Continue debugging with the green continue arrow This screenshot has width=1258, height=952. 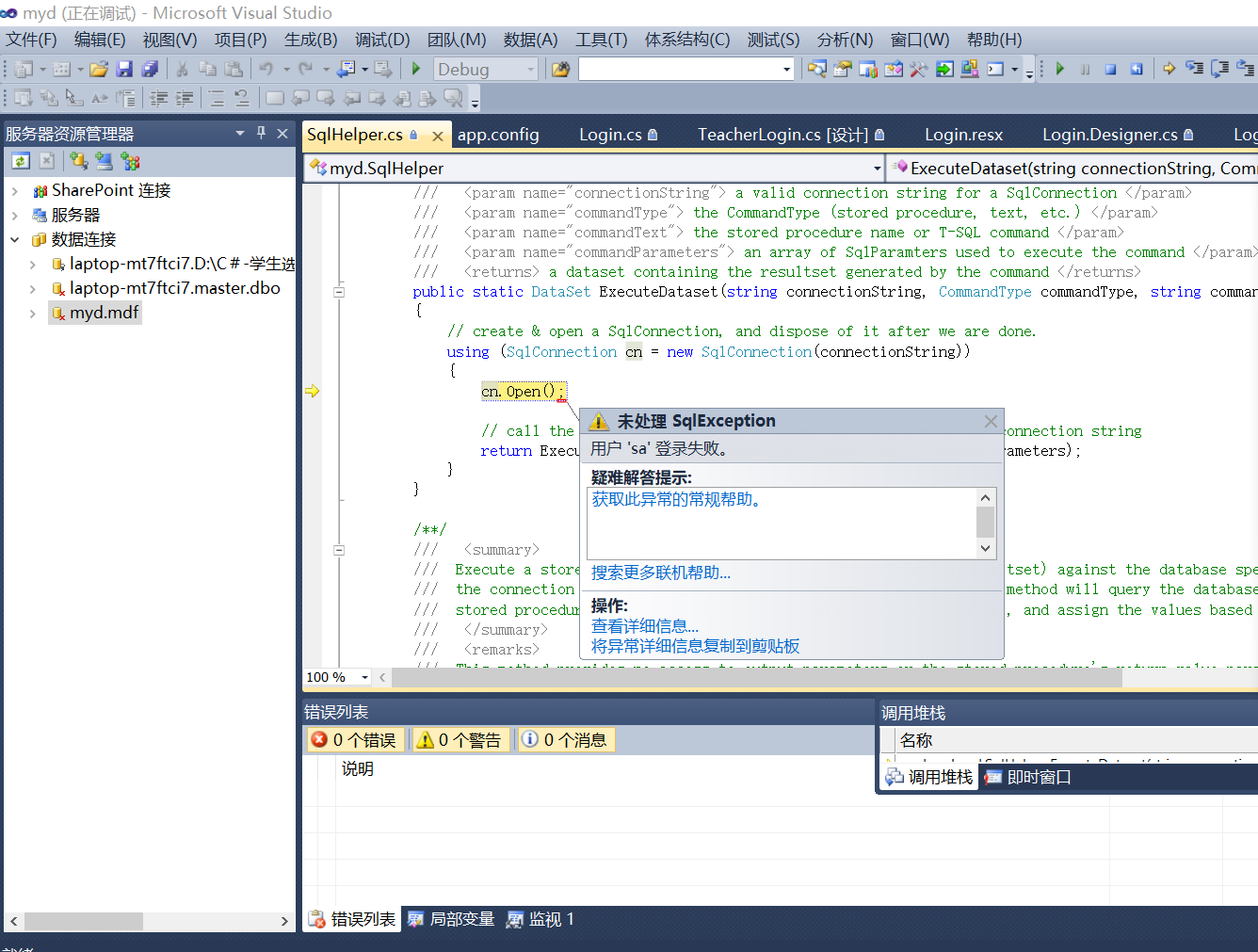(1060, 69)
